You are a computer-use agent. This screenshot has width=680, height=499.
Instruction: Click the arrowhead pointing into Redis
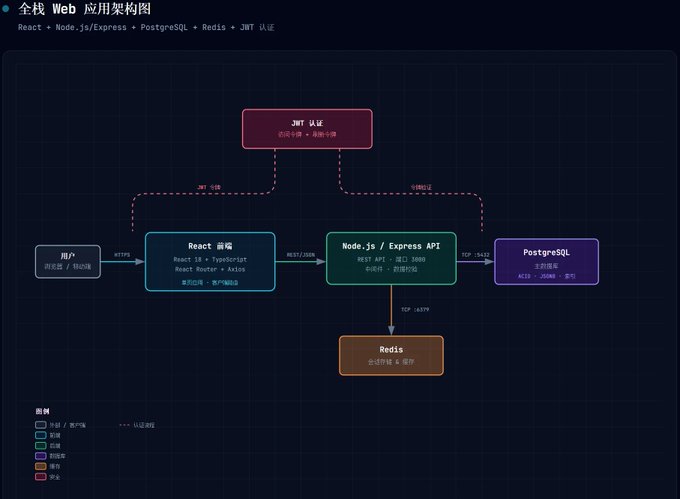[x=391, y=330]
